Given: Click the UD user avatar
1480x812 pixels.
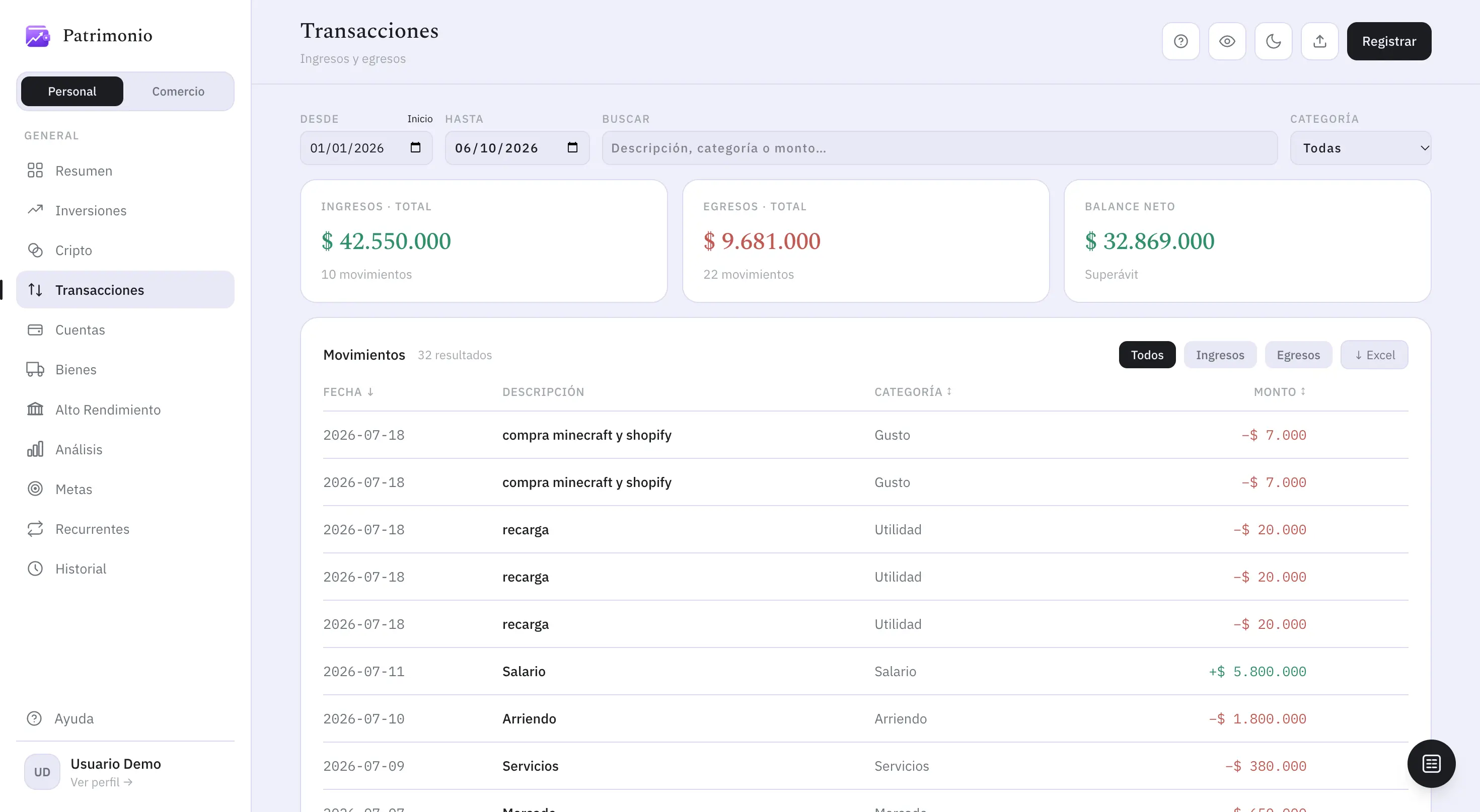Looking at the screenshot, I should coord(42,772).
